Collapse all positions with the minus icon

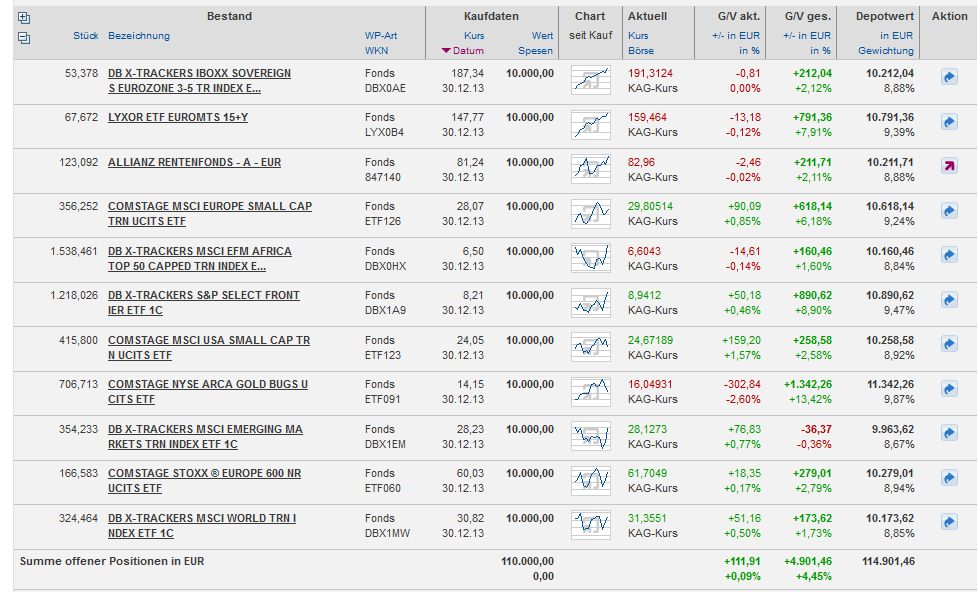pos(25,38)
